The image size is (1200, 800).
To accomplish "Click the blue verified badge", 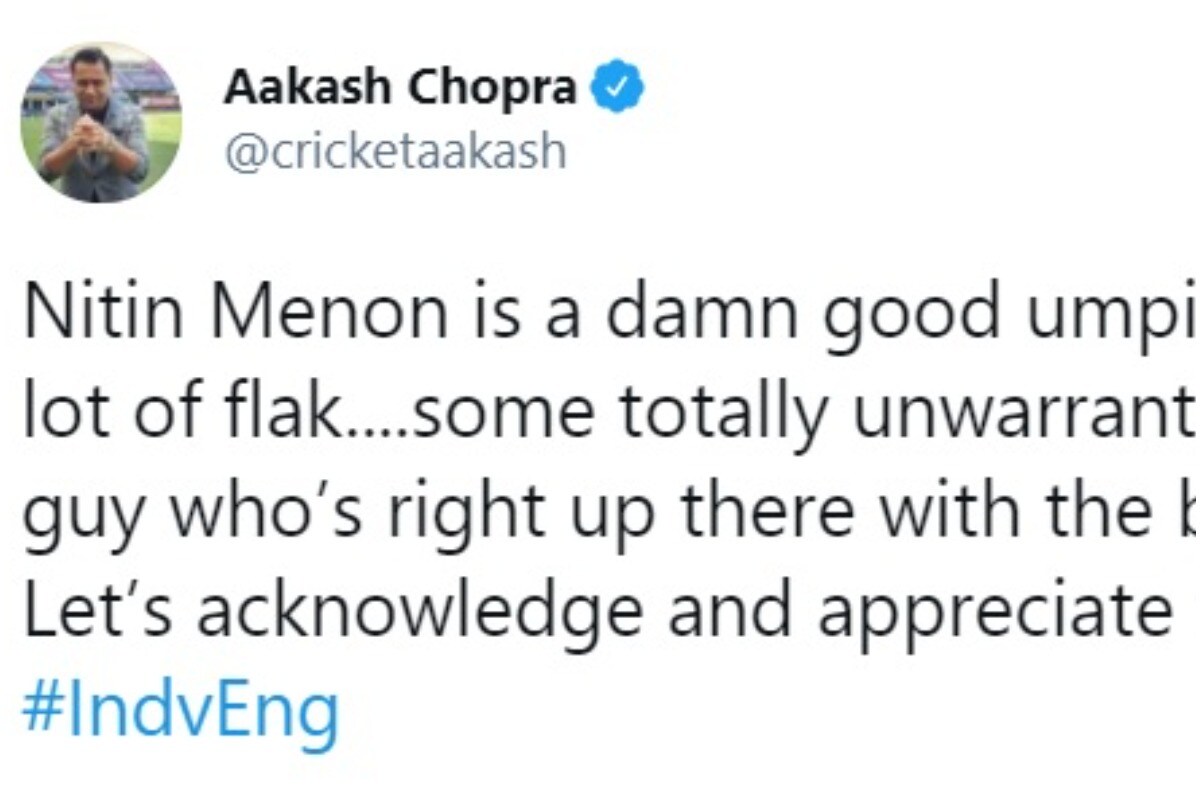I will [x=619, y=91].
